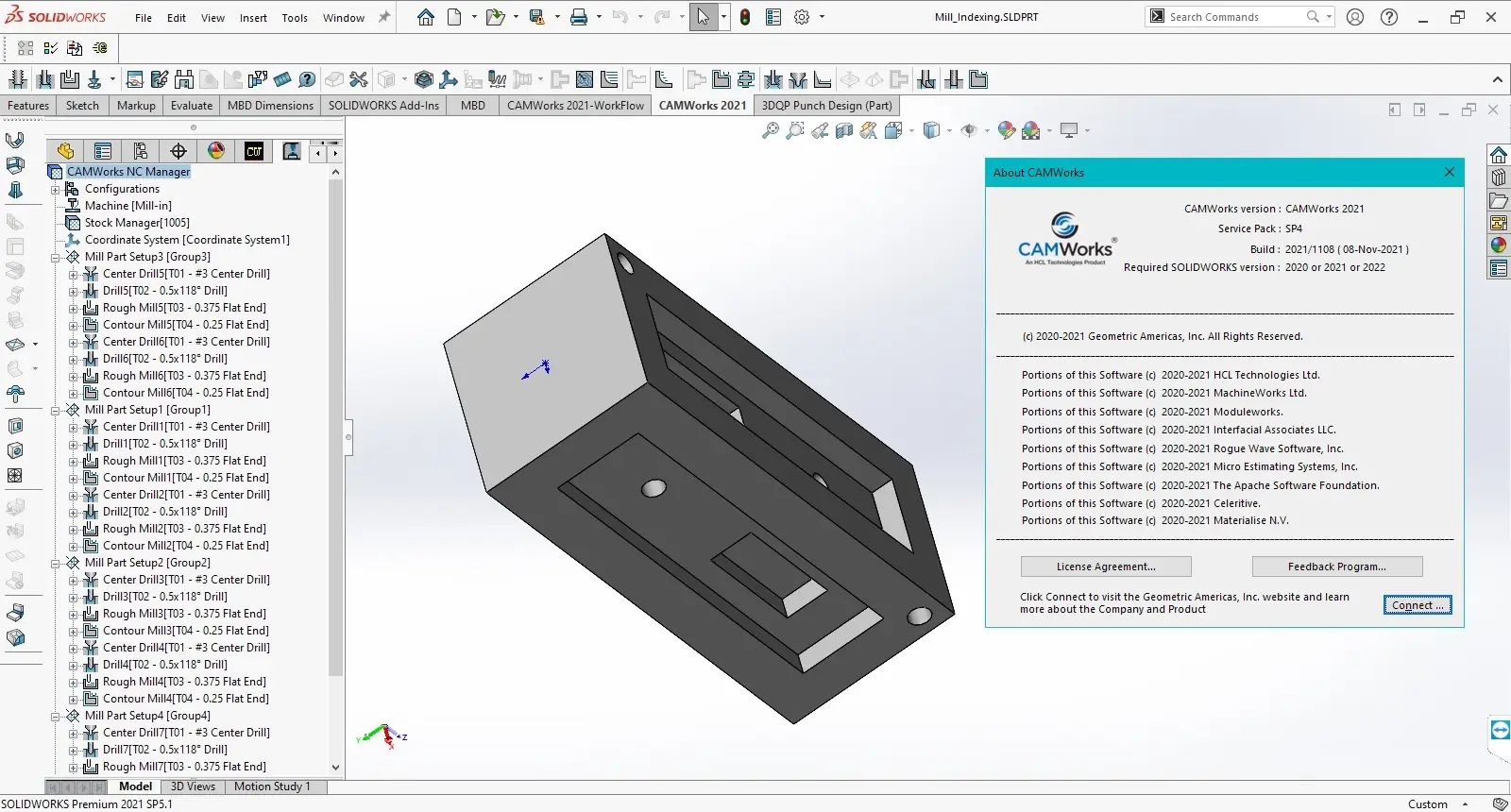Toggle the Select arrow tool
The height and width of the screenshot is (812, 1511).
pyautogui.click(x=703, y=17)
